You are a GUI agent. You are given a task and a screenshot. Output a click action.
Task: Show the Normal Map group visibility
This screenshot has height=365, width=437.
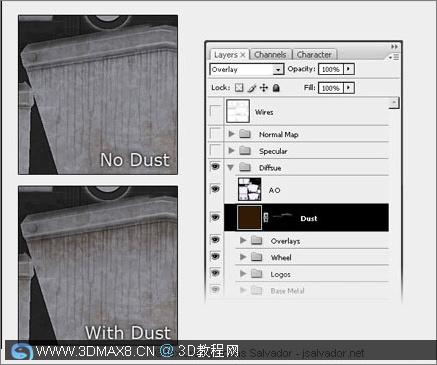pyautogui.click(x=215, y=134)
